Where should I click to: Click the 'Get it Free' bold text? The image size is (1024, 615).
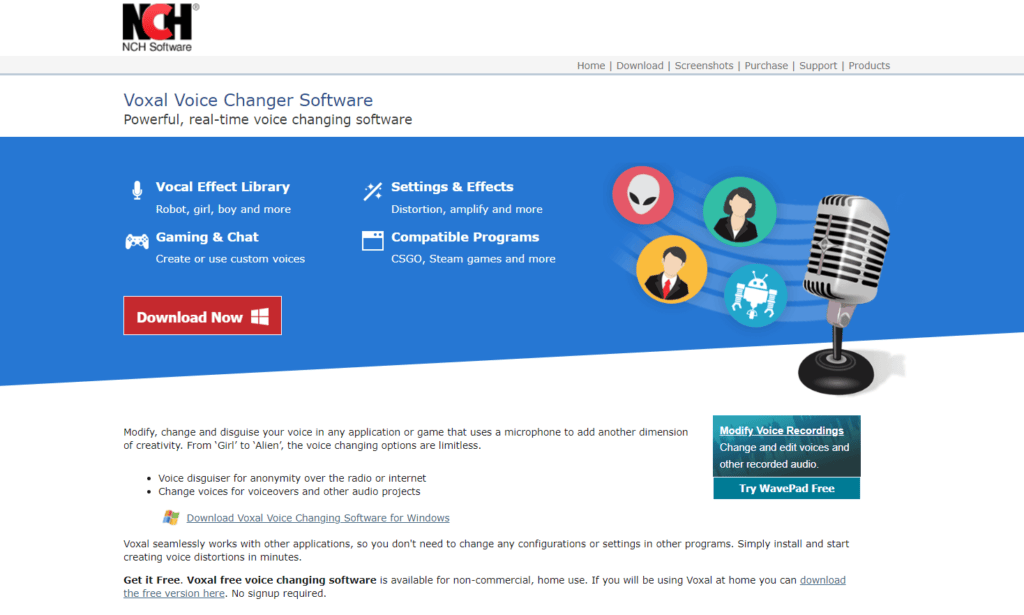[151, 580]
